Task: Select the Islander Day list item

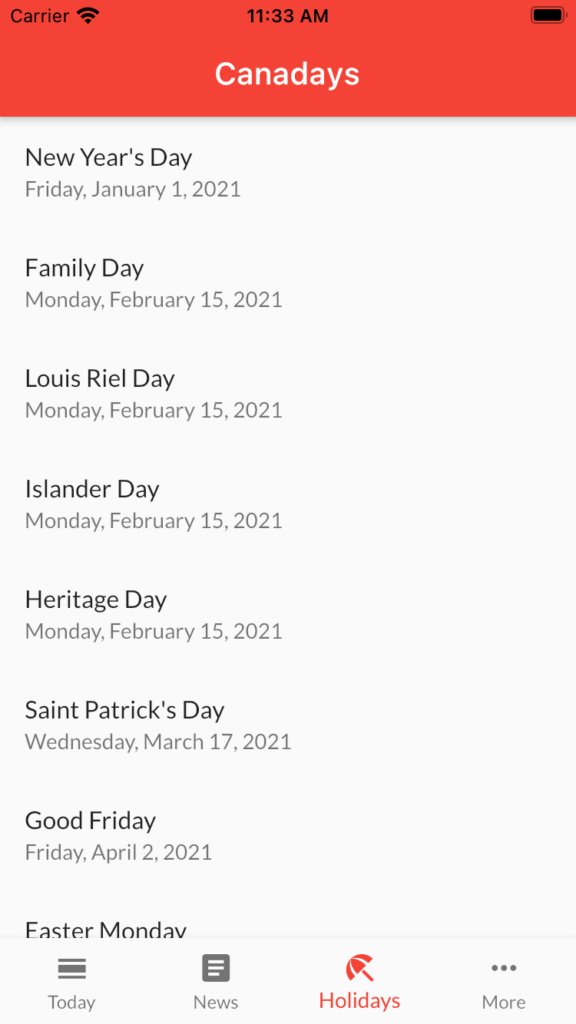Action: coord(288,504)
